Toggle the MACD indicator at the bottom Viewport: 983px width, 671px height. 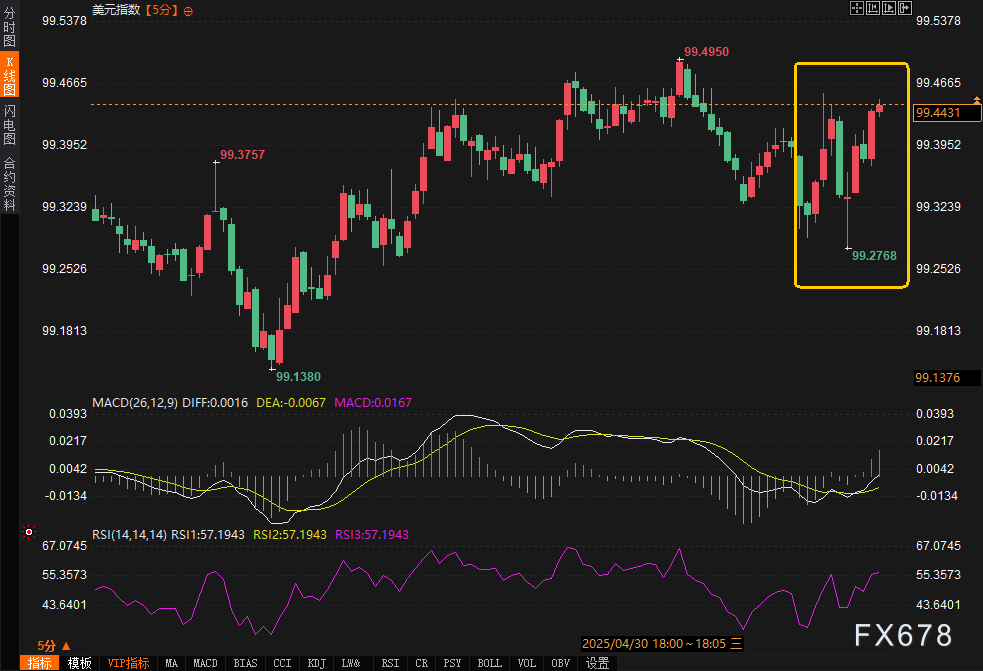(205, 663)
